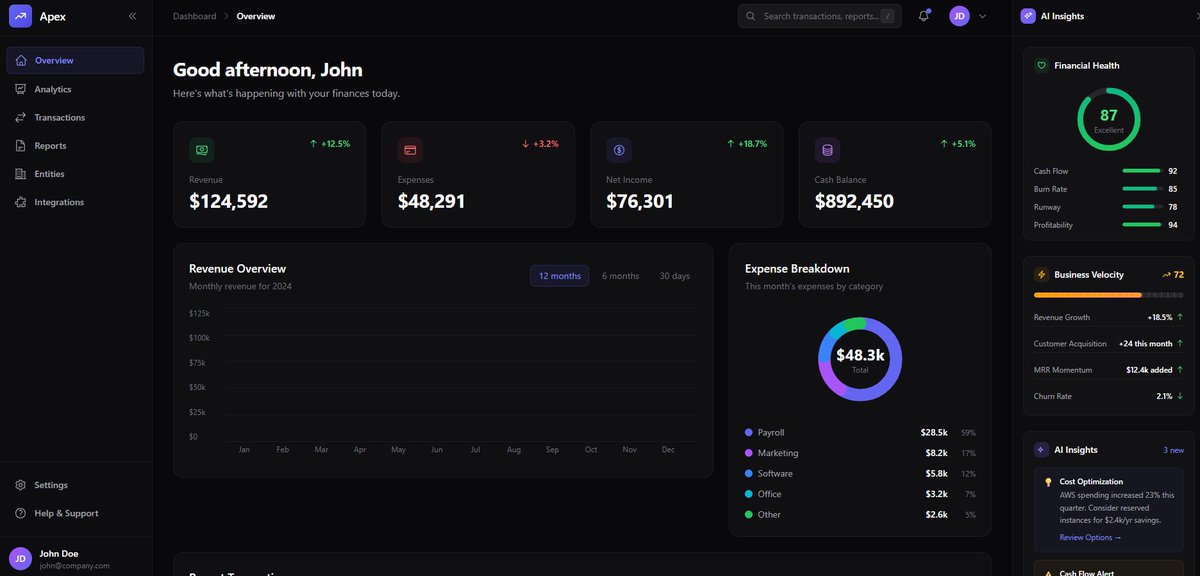
Task: Click the Help & Support icon
Action: [22, 513]
